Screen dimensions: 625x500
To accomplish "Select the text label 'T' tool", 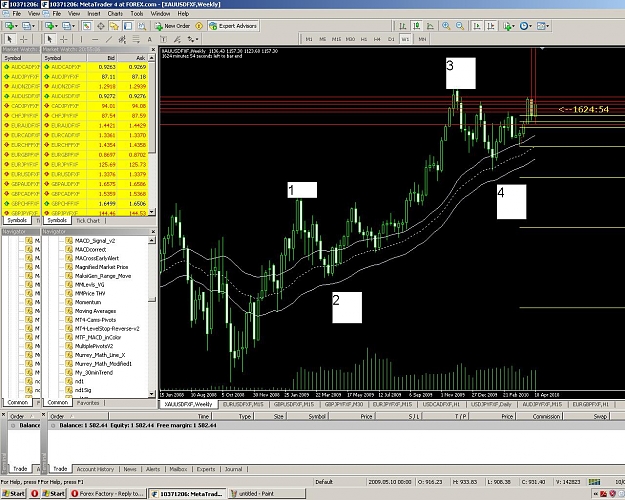I will (163, 39).
